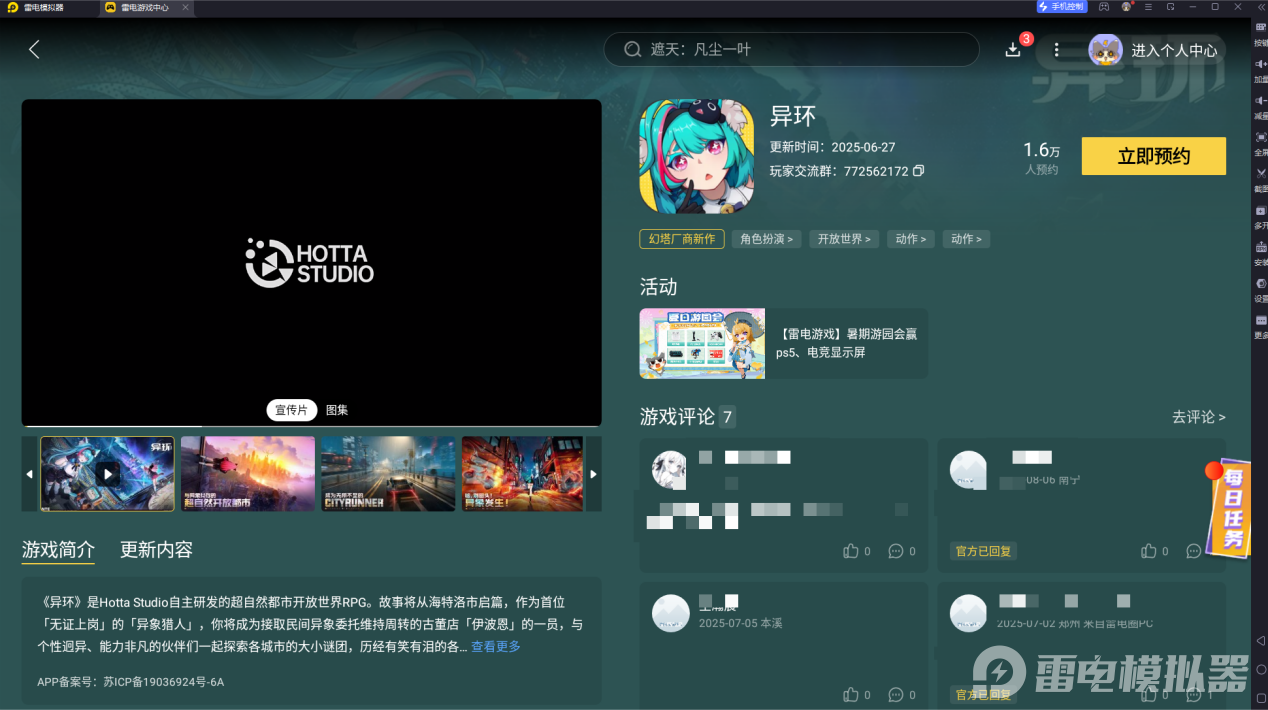Open the three-dot overflow menu beside downloads
1268x710 pixels.
[1057, 49]
